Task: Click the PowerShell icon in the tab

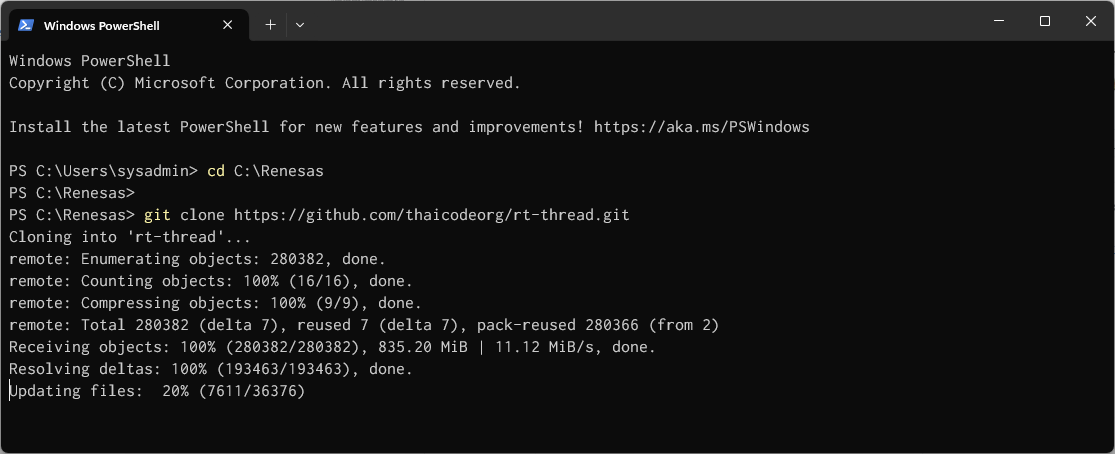Action: click(26, 25)
